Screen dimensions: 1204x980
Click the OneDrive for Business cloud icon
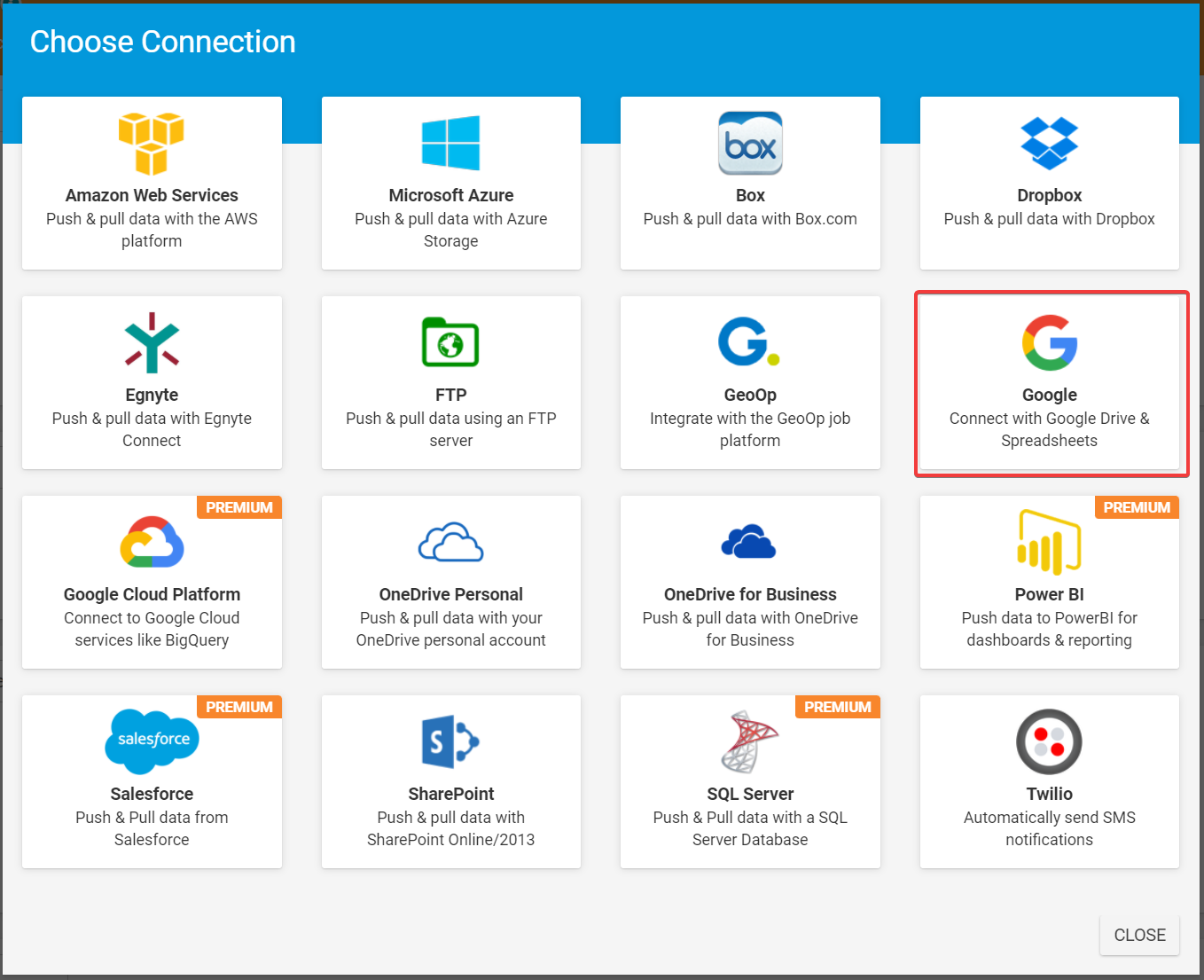pyautogui.click(x=749, y=541)
